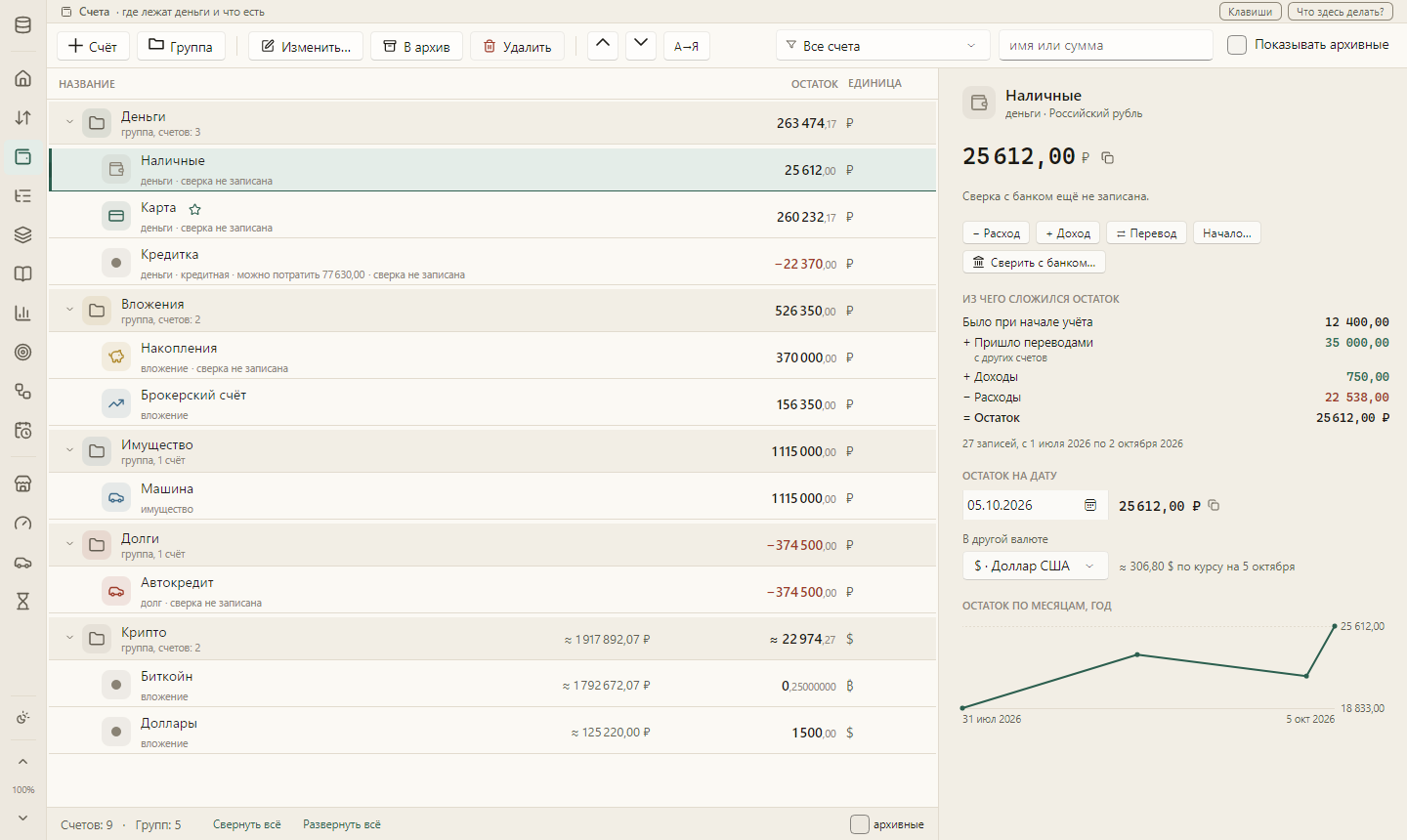
Task: Collapse the Деньги group
Action: (69, 122)
